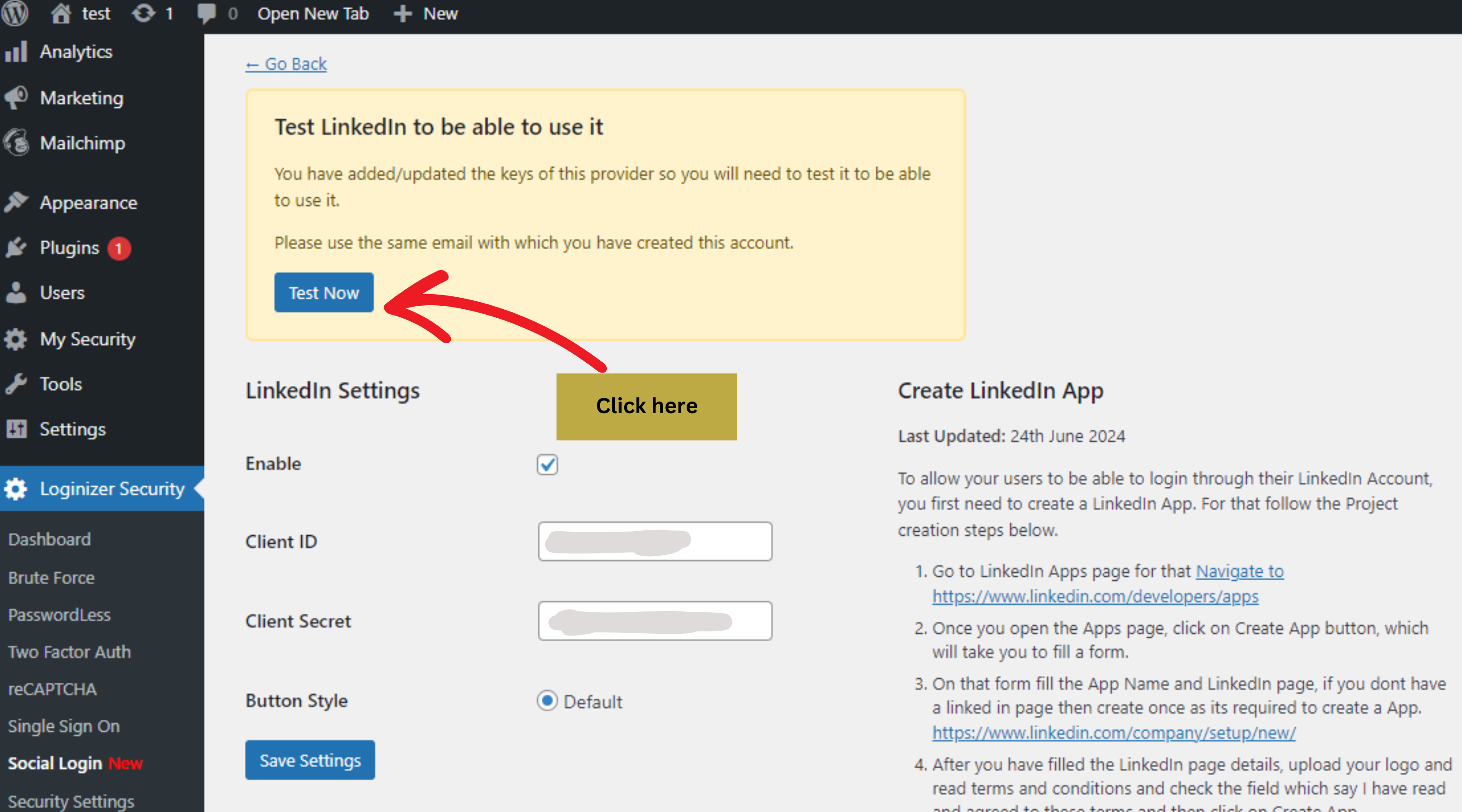Screen dimensions: 1462x812
Task: Click the Plugins update count badge
Action: 119,248
